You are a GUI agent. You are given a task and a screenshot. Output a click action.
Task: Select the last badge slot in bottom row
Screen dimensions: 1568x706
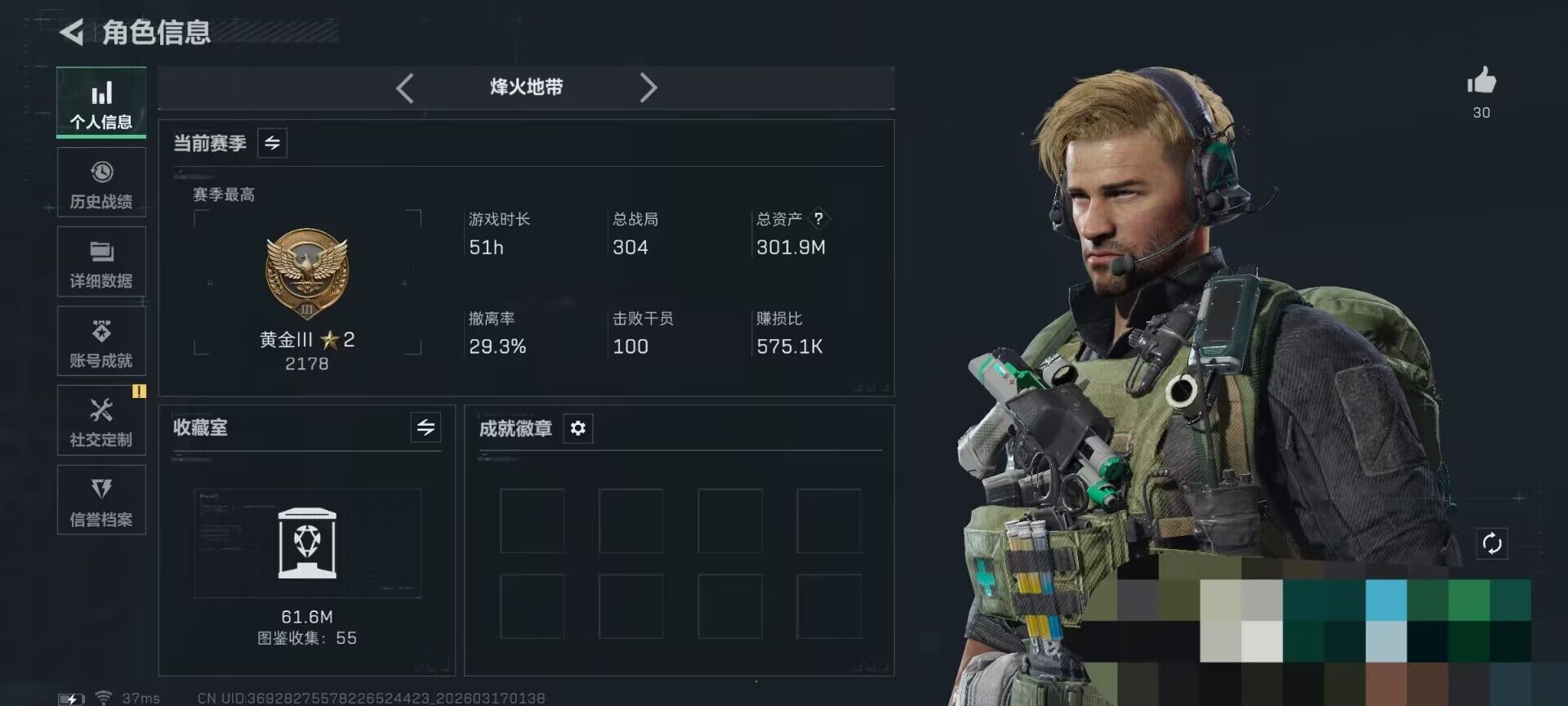(x=828, y=606)
